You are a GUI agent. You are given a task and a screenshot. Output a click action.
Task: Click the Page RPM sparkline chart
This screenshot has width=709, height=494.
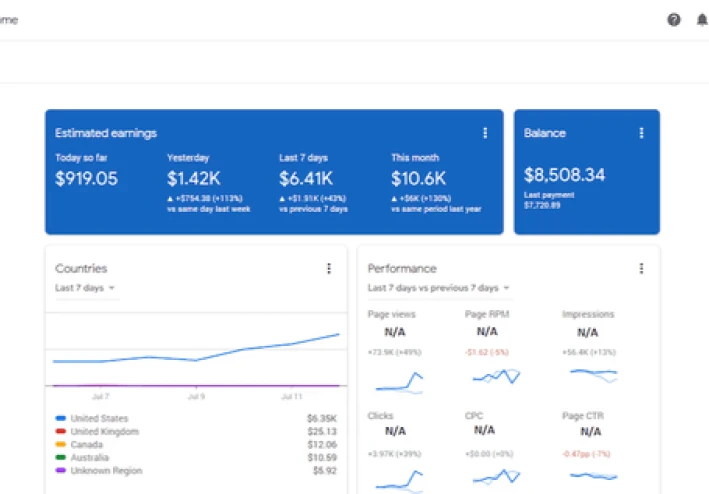pyautogui.click(x=496, y=376)
